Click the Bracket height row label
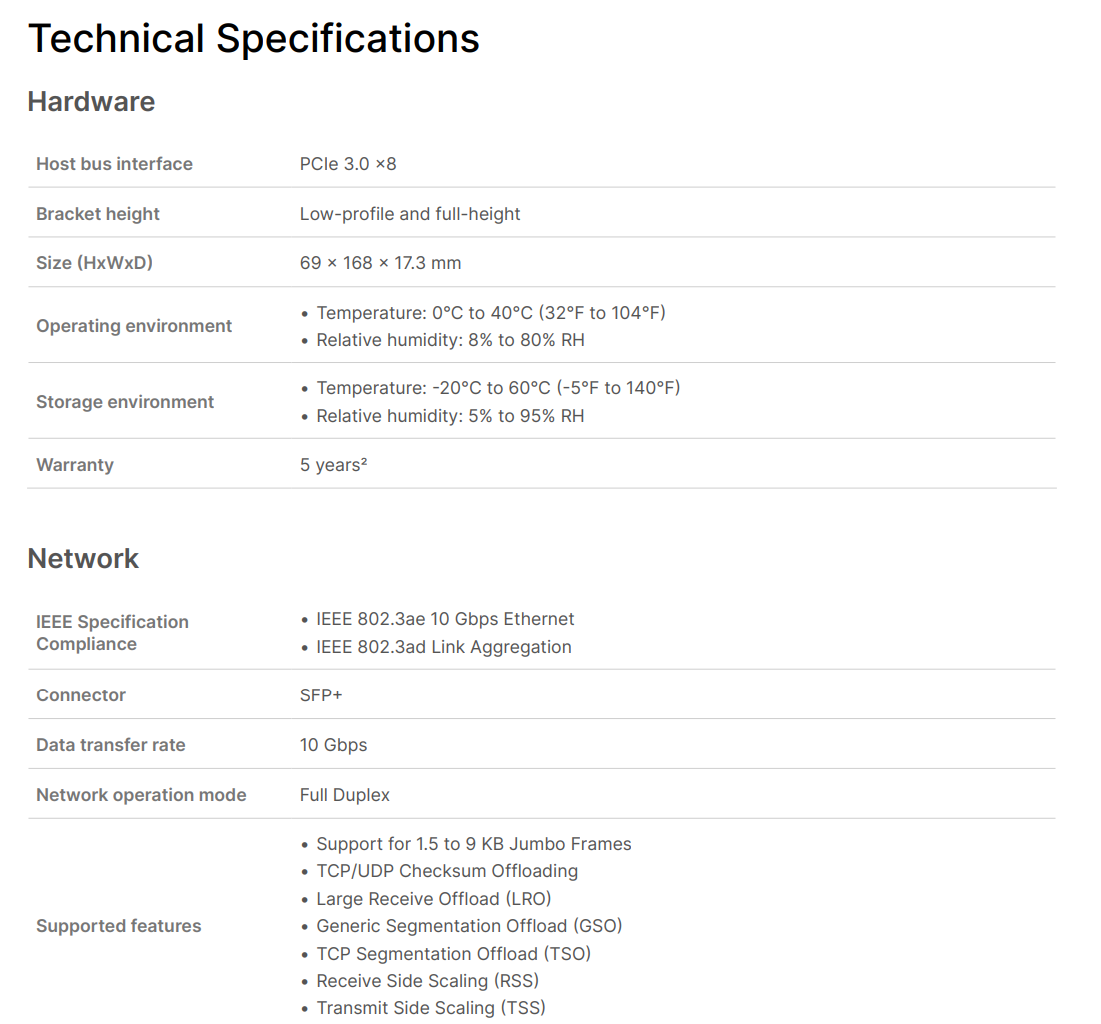 click(98, 214)
